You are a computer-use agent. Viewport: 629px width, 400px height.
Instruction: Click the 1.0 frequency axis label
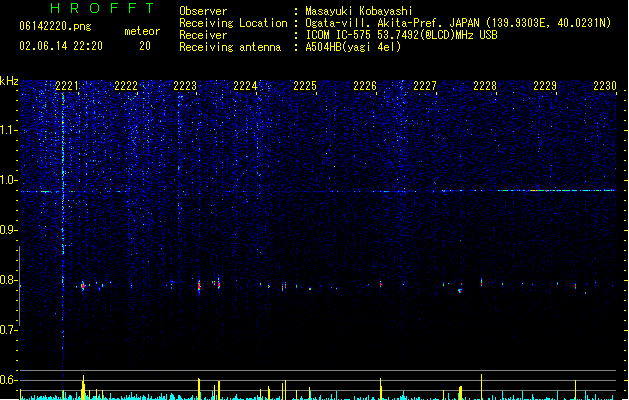pyautogui.click(x=8, y=180)
